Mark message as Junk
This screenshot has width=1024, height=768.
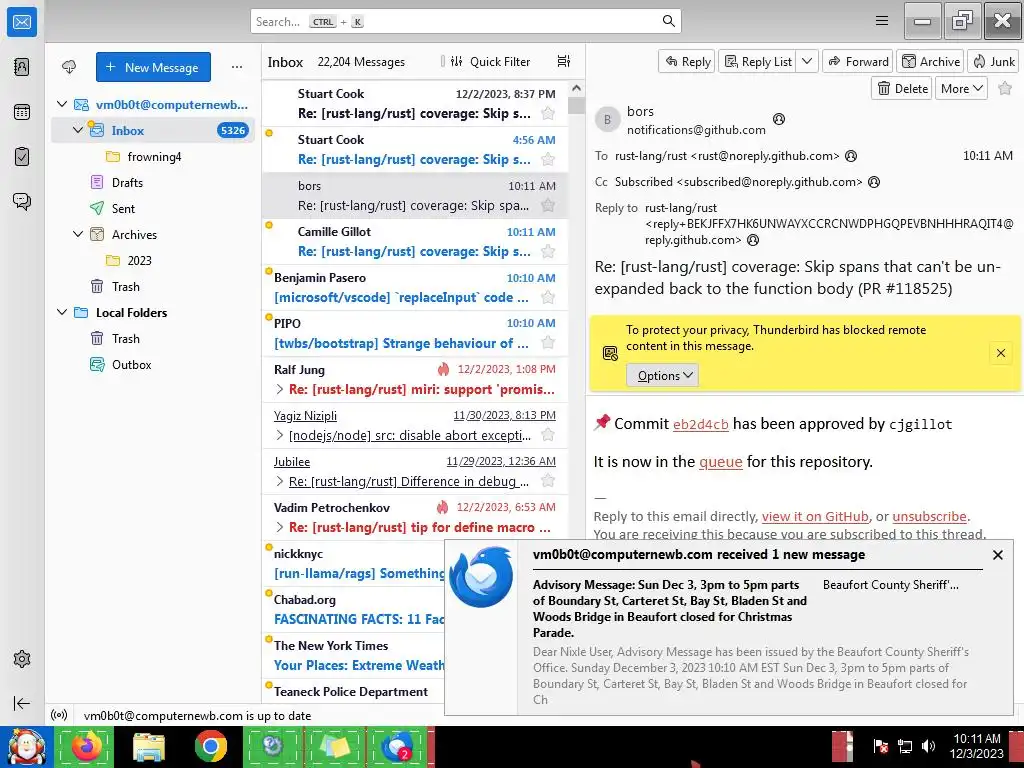(x=994, y=61)
